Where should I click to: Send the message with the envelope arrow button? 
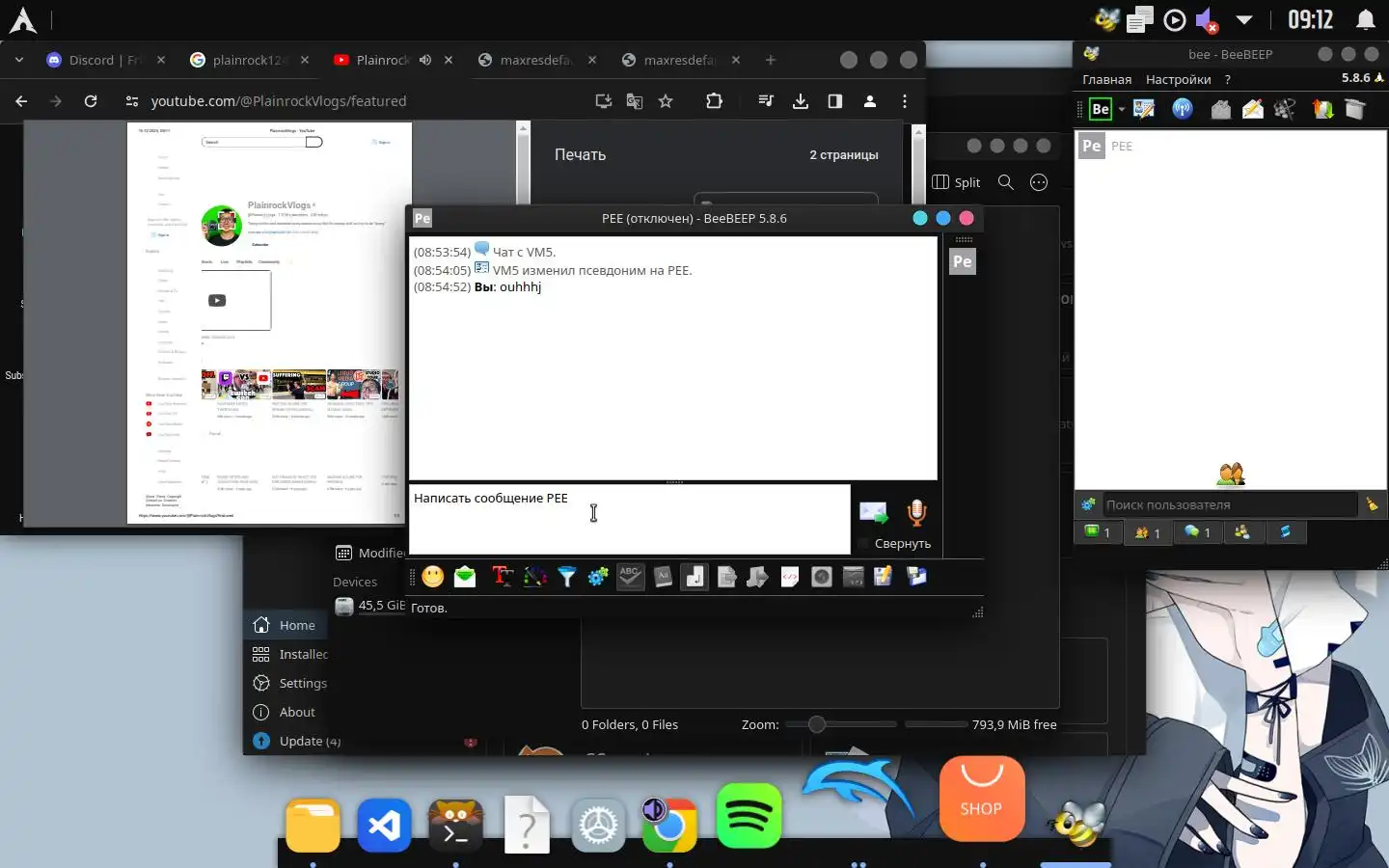(873, 513)
